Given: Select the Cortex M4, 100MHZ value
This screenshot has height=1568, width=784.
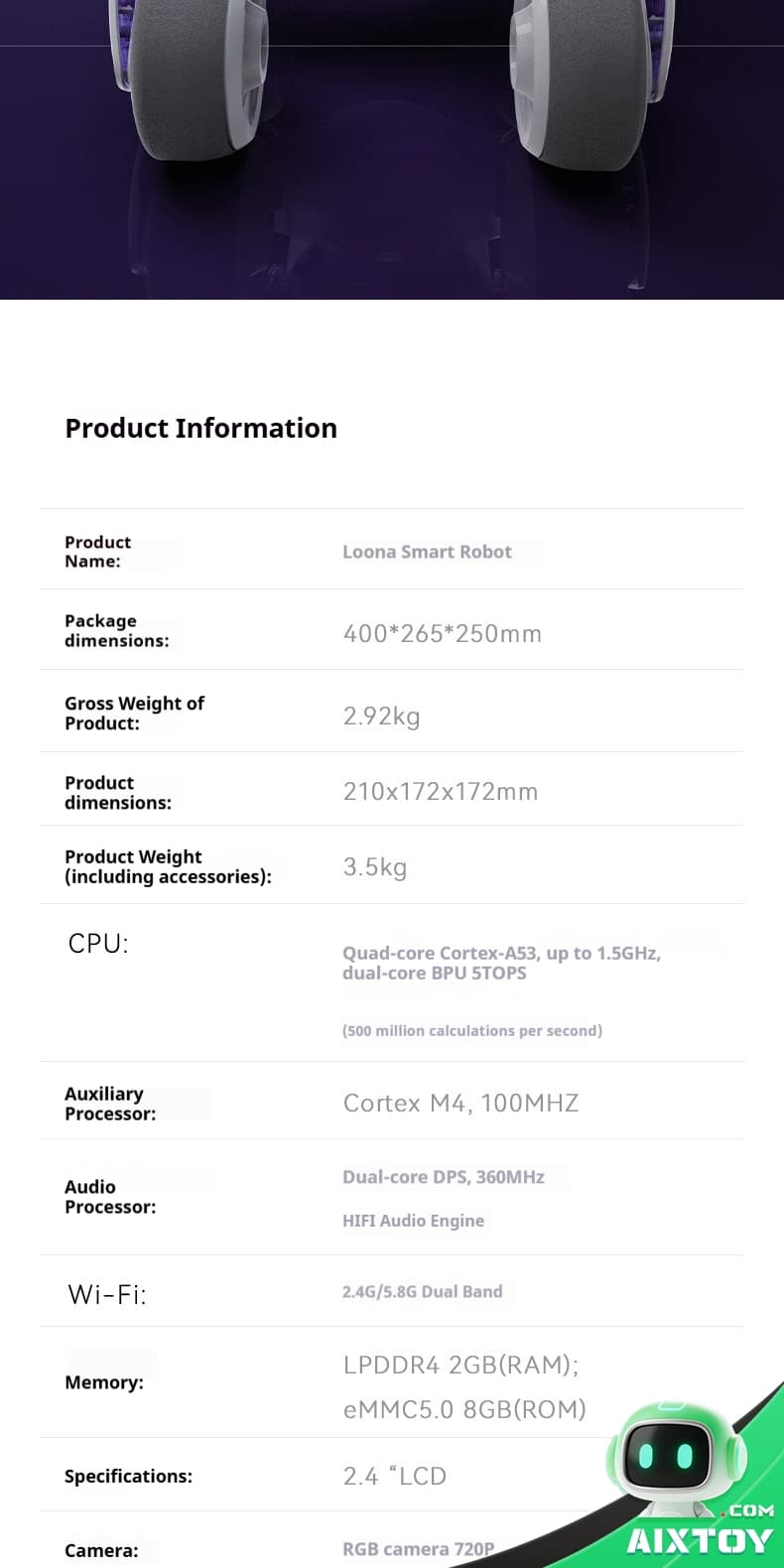Looking at the screenshot, I should (460, 1103).
